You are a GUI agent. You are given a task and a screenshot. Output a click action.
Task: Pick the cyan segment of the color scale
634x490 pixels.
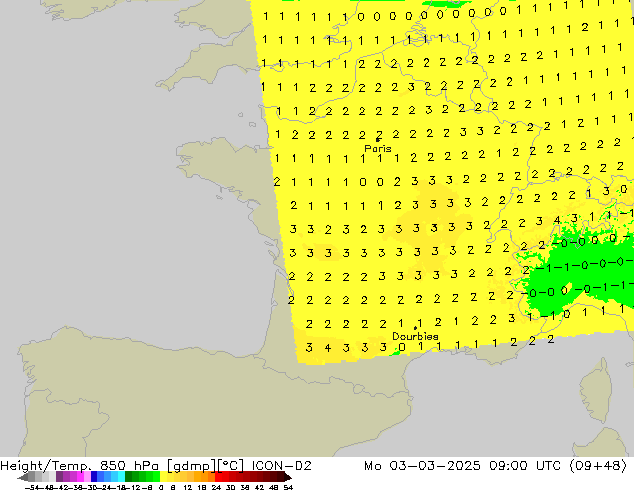[x=121, y=477]
